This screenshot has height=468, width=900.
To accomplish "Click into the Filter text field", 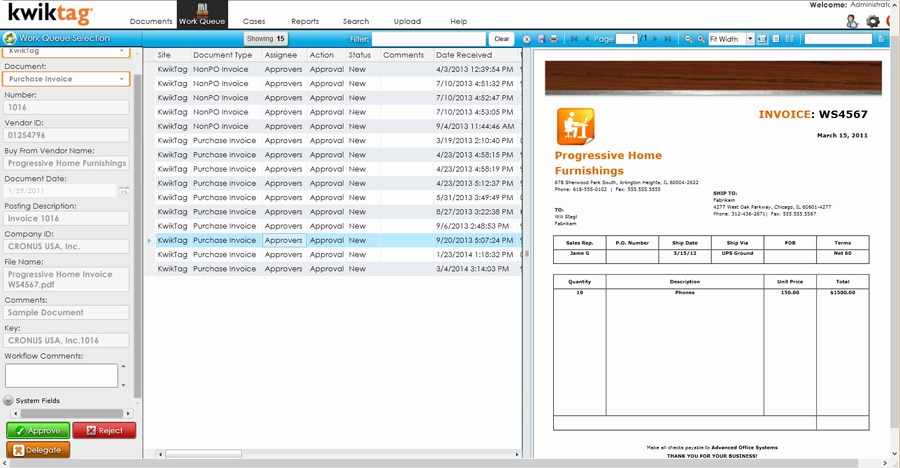I will (x=429, y=39).
